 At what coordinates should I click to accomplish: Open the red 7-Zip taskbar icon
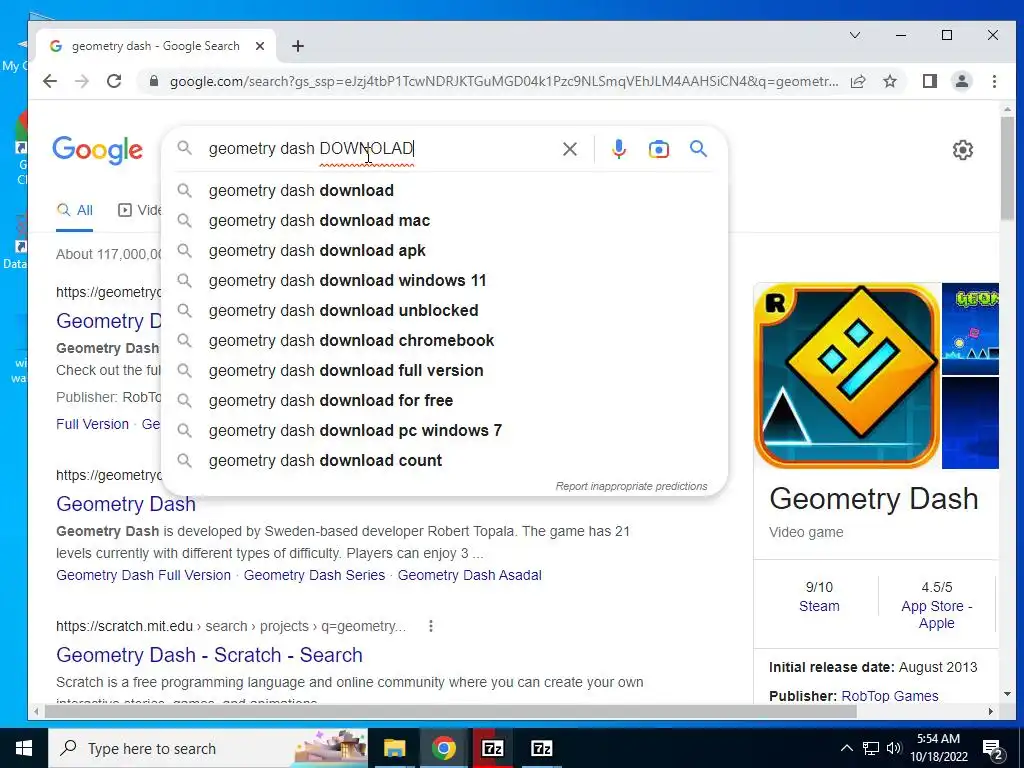tap(492, 748)
